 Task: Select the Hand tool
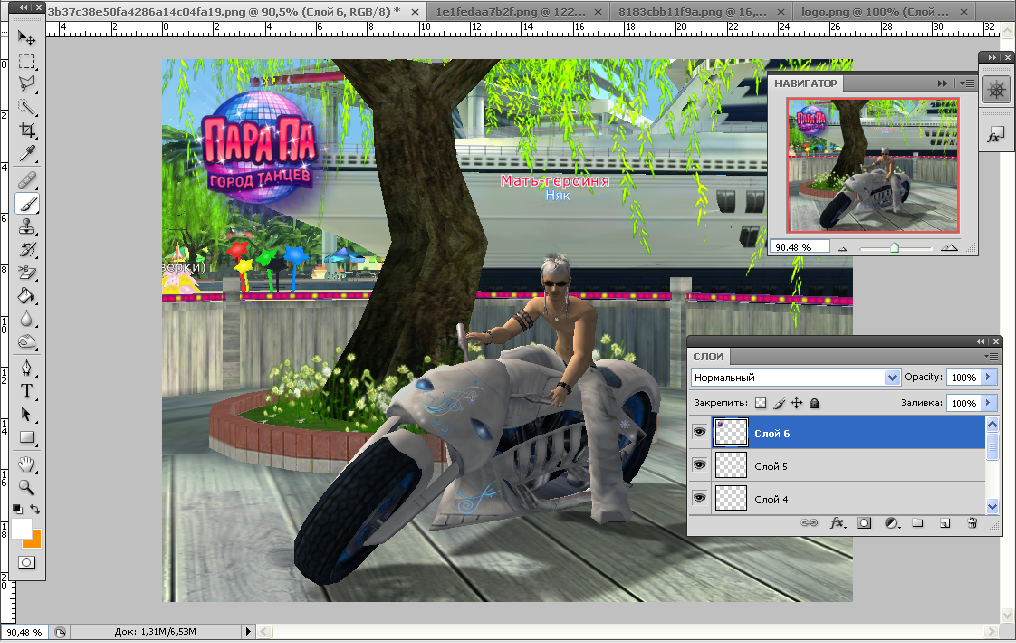pyautogui.click(x=27, y=464)
